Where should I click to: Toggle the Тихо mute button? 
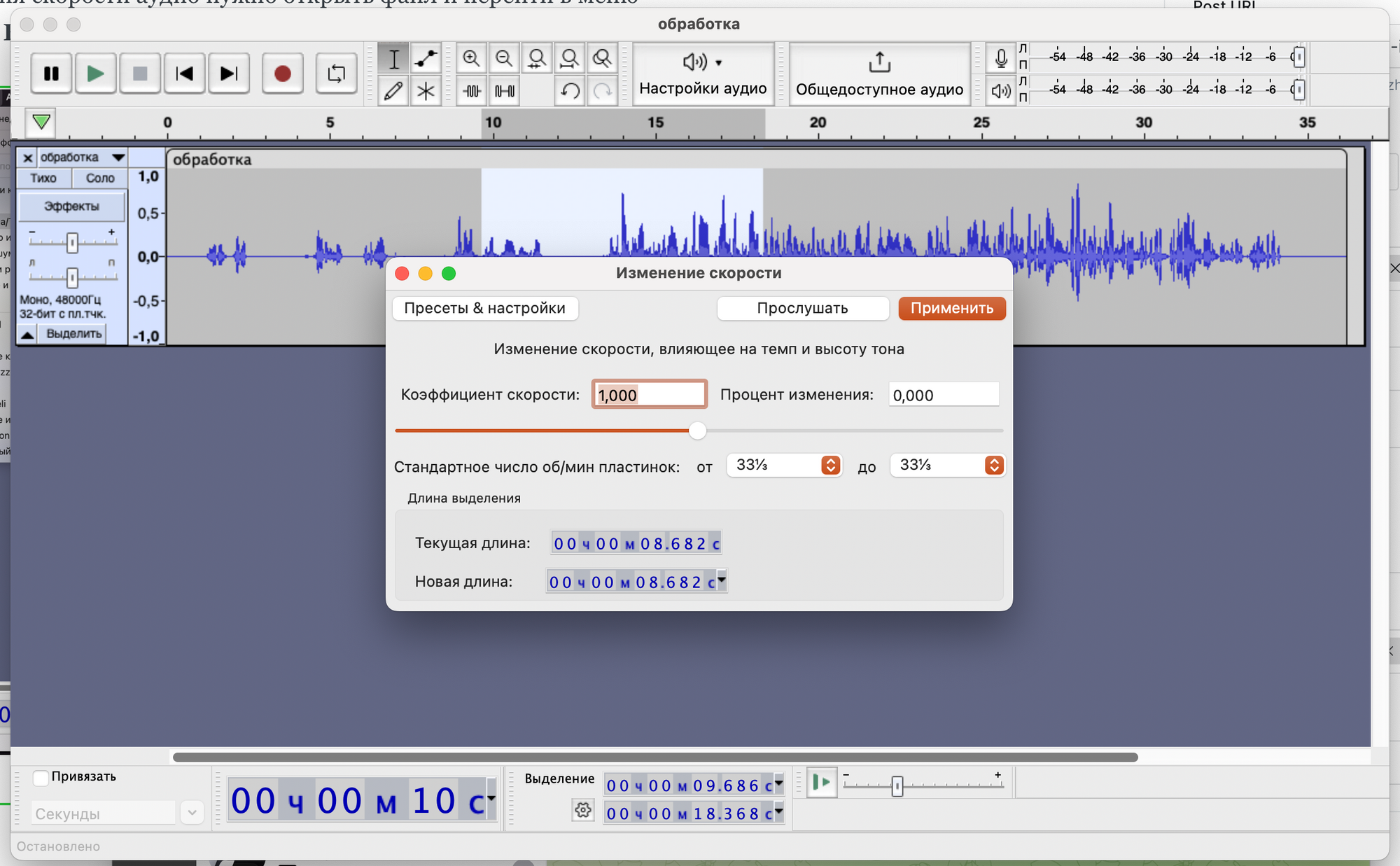(x=43, y=178)
